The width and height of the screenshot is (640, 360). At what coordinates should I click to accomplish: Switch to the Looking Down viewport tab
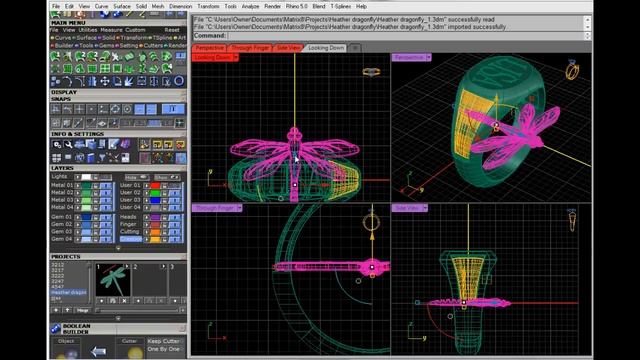point(326,48)
